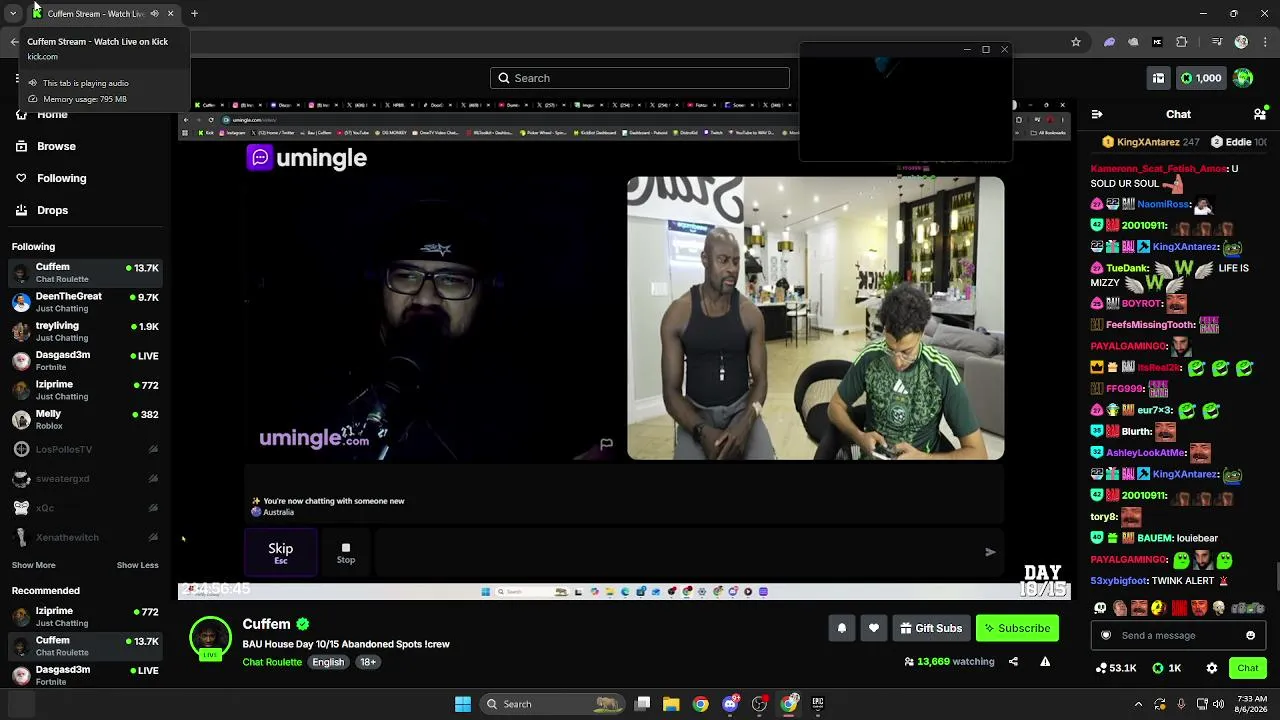This screenshot has height=720, width=1280.
Task: Open Chrome media controls icon
Action: (x=1216, y=42)
